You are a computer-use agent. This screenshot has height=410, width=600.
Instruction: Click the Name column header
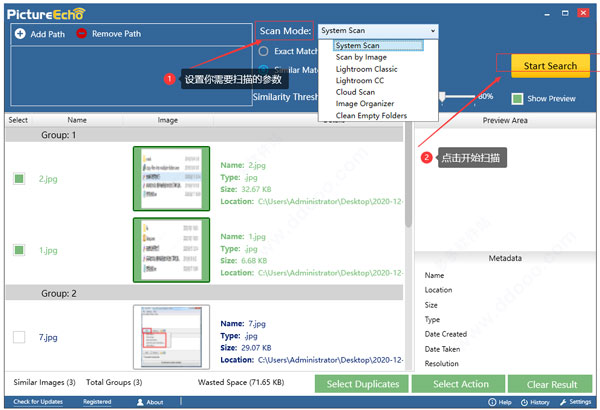[x=77, y=120]
